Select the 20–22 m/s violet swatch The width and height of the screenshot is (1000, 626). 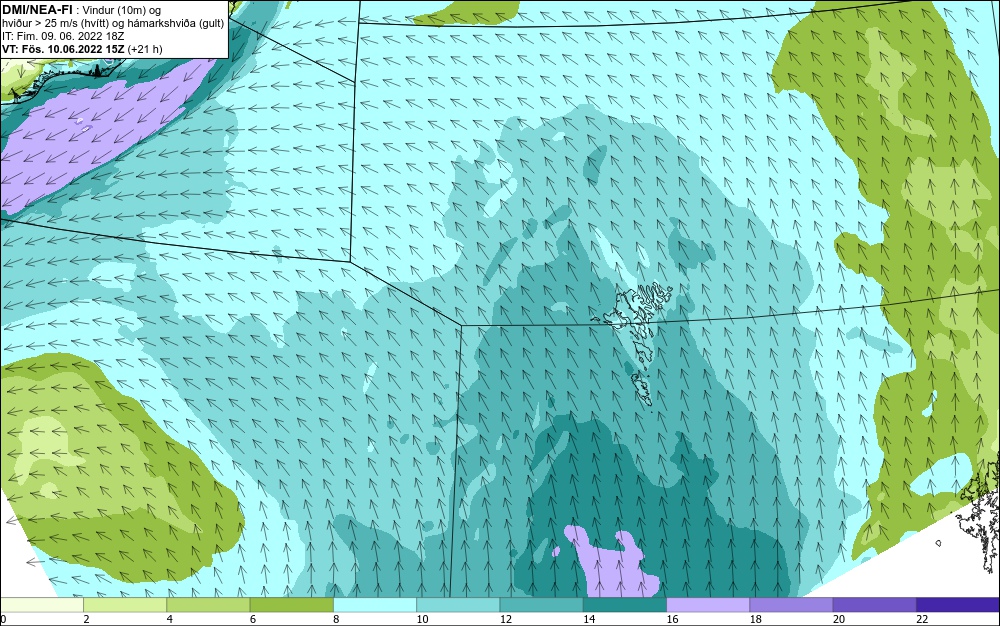tap(874, 605)
